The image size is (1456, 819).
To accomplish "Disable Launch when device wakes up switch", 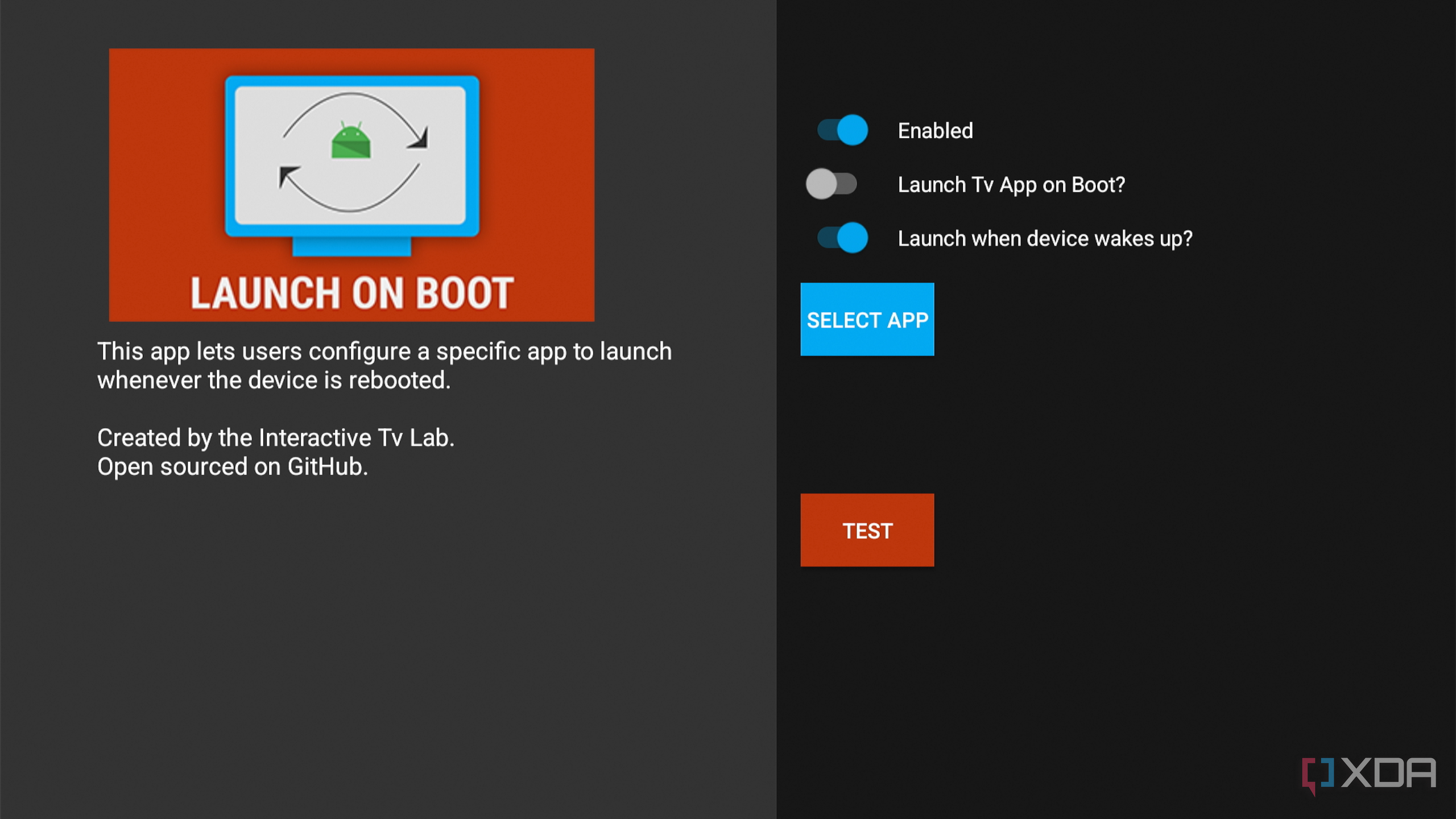I will 842,238.
